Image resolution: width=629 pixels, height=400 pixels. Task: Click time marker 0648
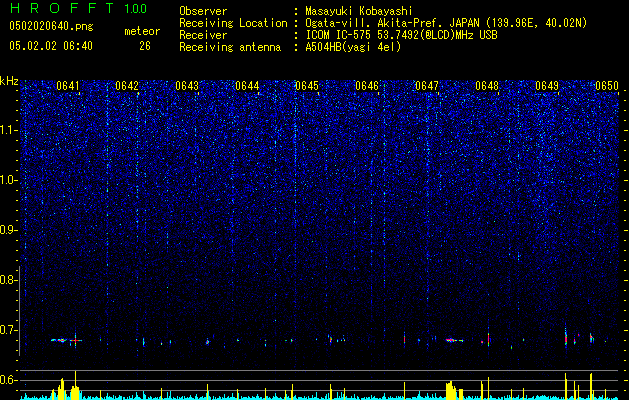(487, 86)
